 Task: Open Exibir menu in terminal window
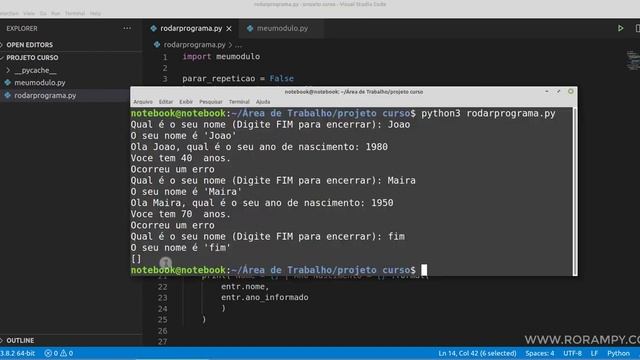pos(186,102)
